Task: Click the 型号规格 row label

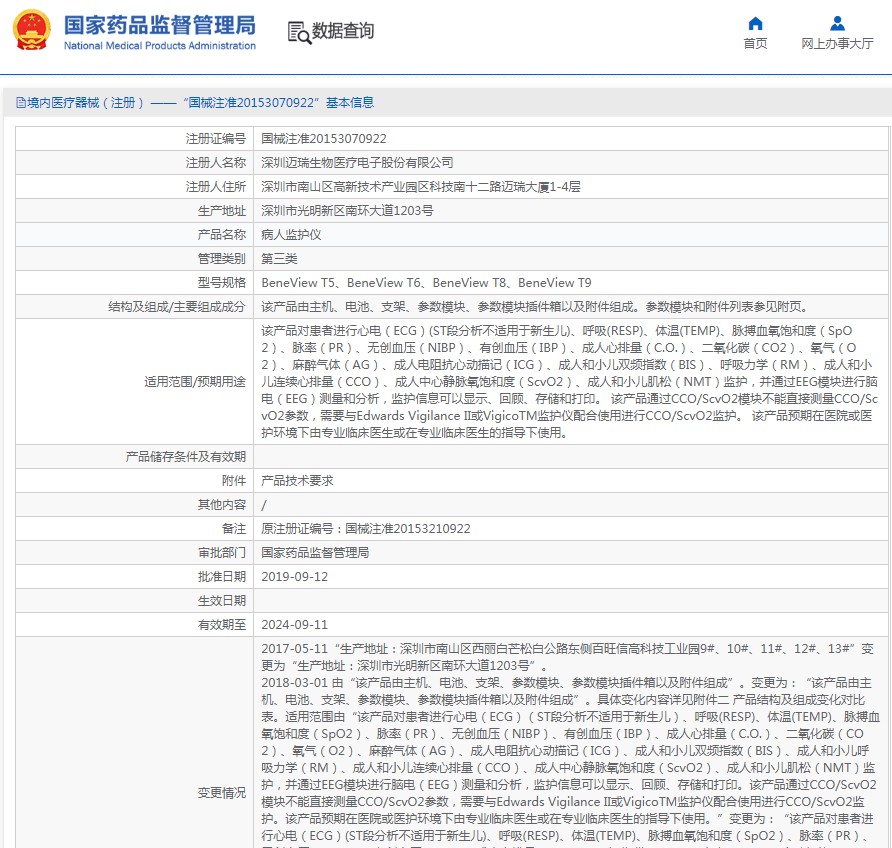Action: click(222, 283)
